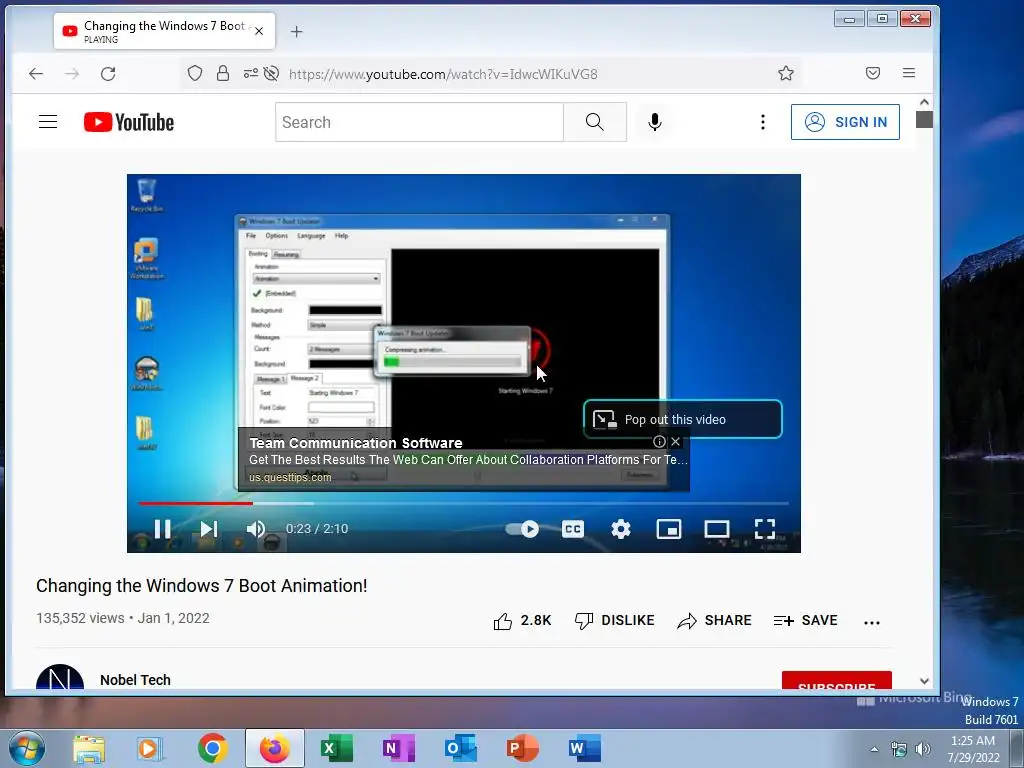Screen dimensions: 1024x768
Task: Open the YouTube guide hamburger menu
Action: tap(48, 122)
